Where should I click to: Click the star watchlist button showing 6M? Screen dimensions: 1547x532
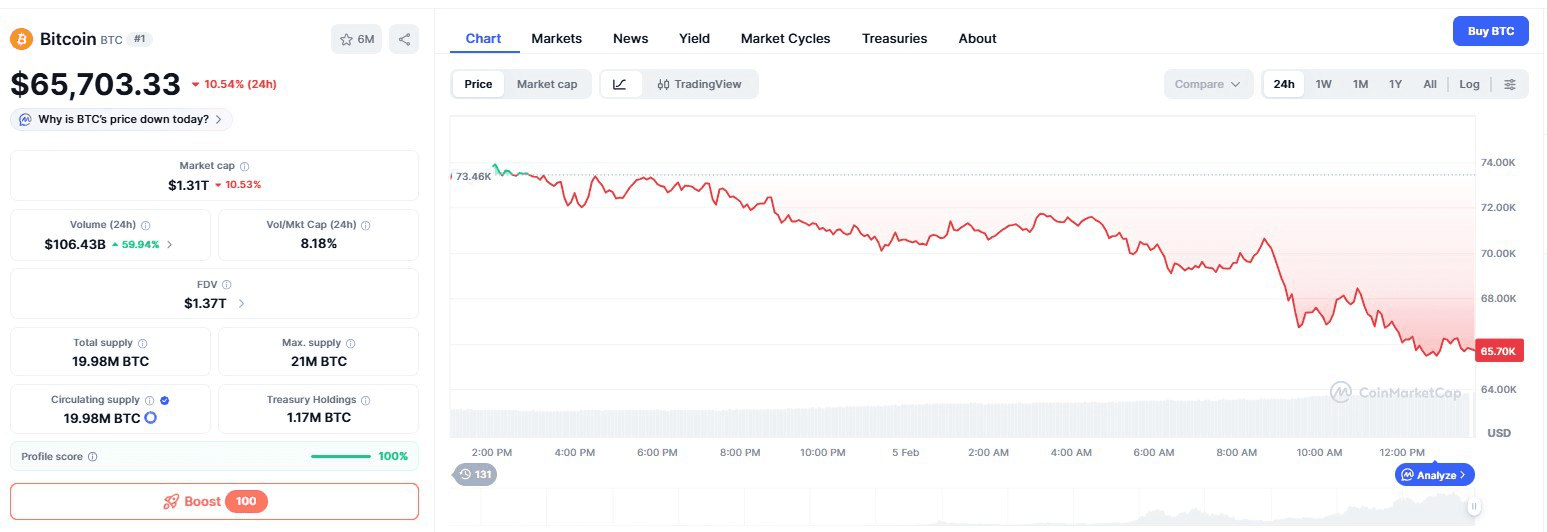(356, 39)
